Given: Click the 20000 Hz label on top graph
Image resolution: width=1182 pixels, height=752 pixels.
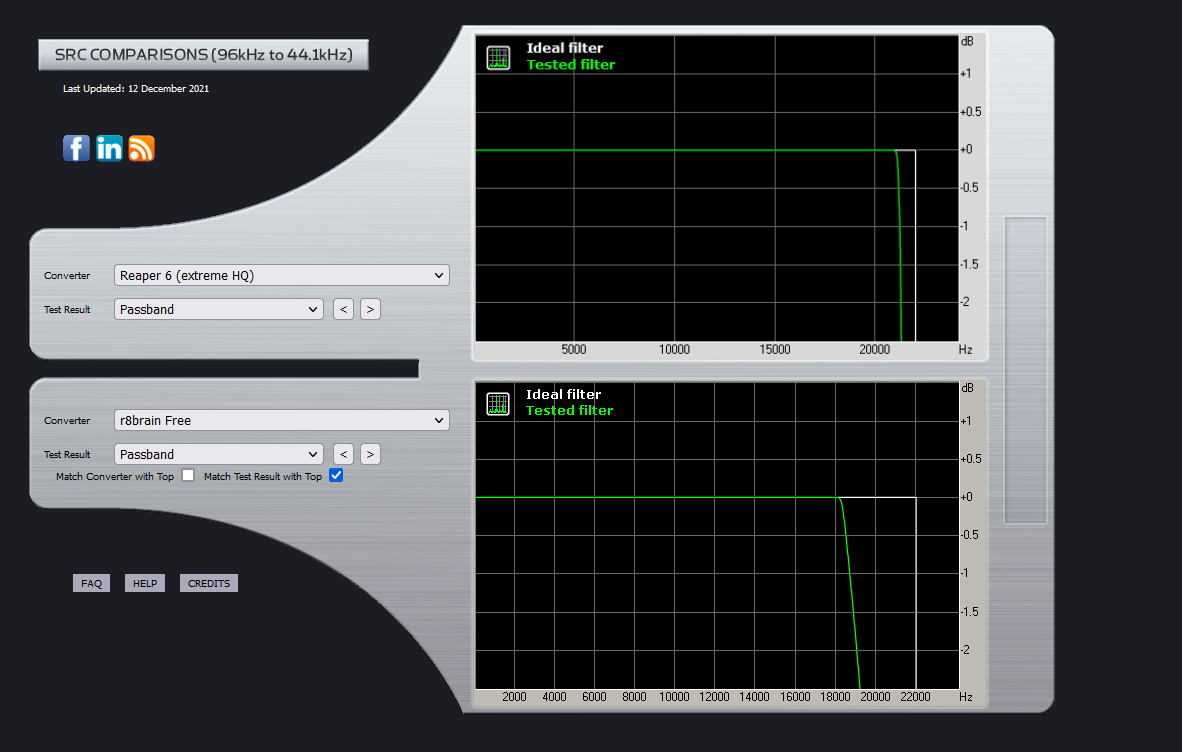Looking at the screenshot, I should point(874,350).
